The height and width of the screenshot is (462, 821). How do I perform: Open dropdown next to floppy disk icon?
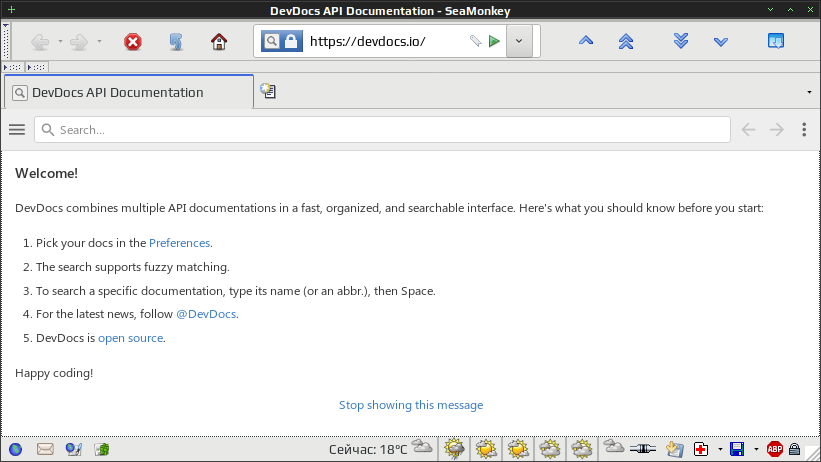point(756,449)
